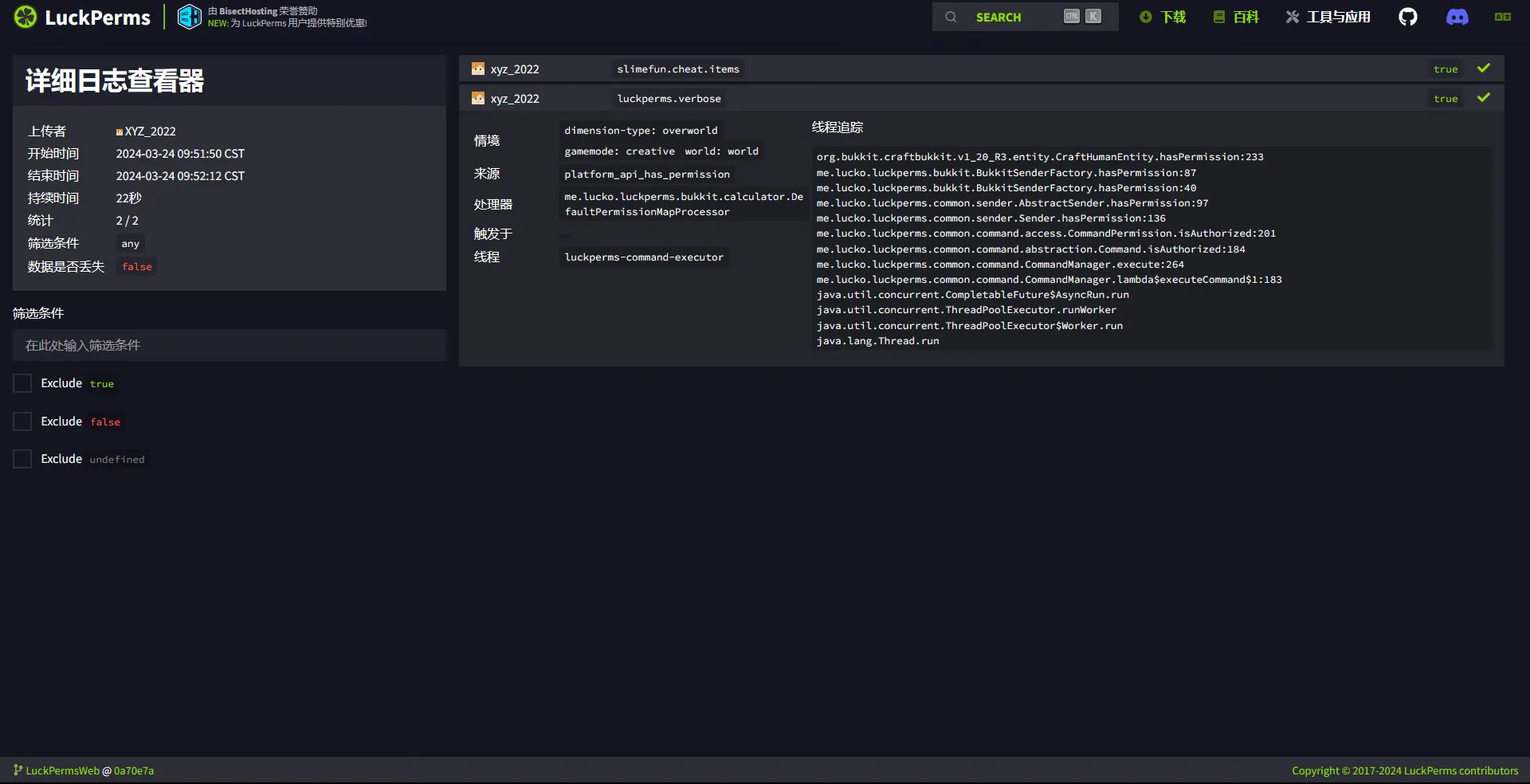Open the GitHub icon link
Viewport: 1530px width, 784px height.
[x=1407, y=17]
